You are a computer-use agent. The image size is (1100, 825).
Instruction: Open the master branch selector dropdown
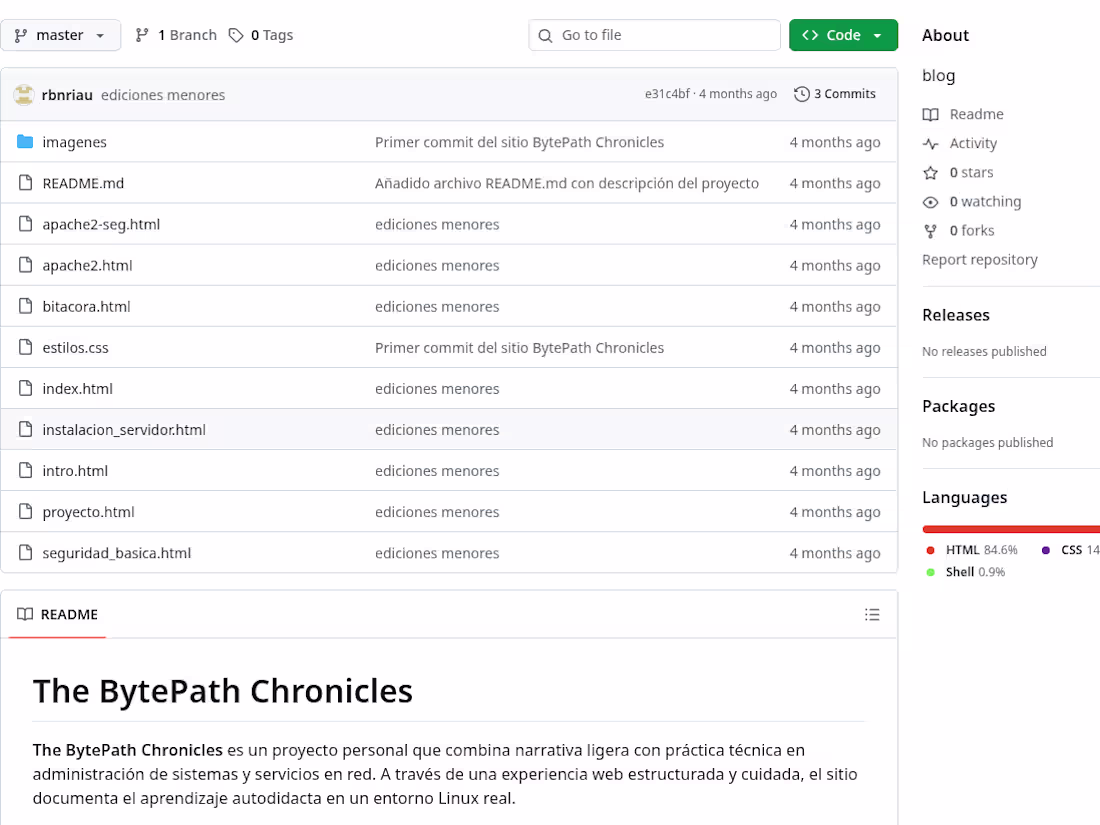61,34
